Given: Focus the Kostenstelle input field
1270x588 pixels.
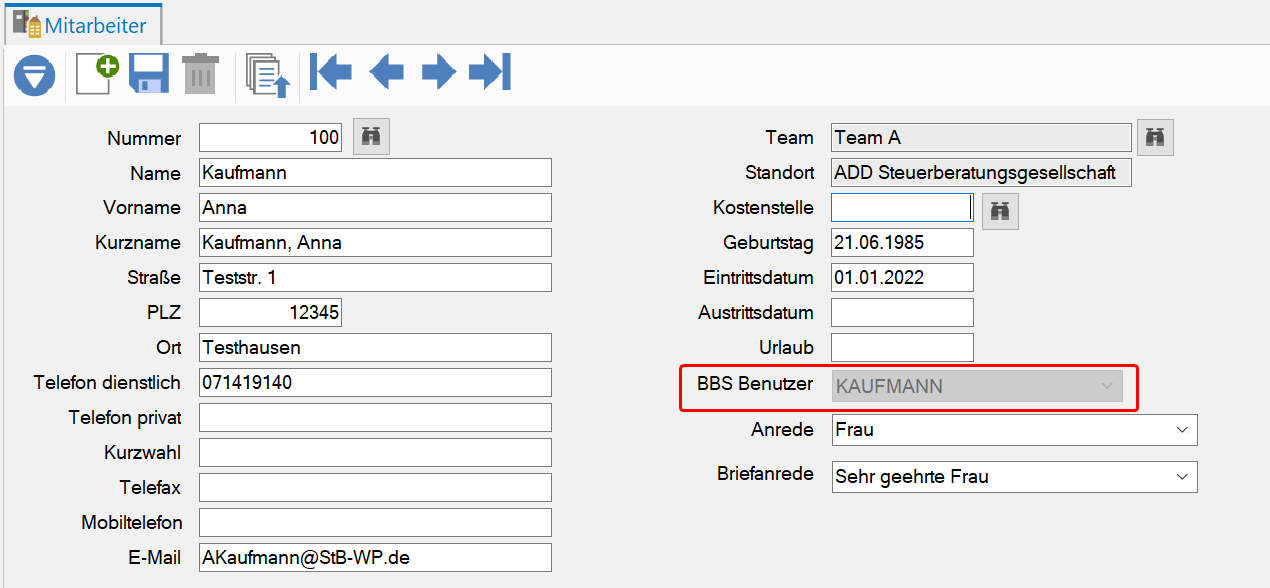Looking at the screenshot, I should click(902, 208).
